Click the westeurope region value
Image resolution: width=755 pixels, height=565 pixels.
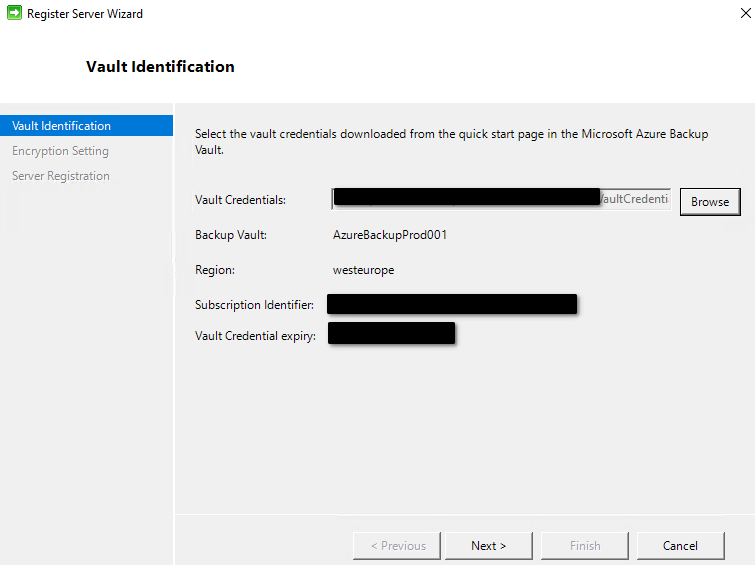364,270
